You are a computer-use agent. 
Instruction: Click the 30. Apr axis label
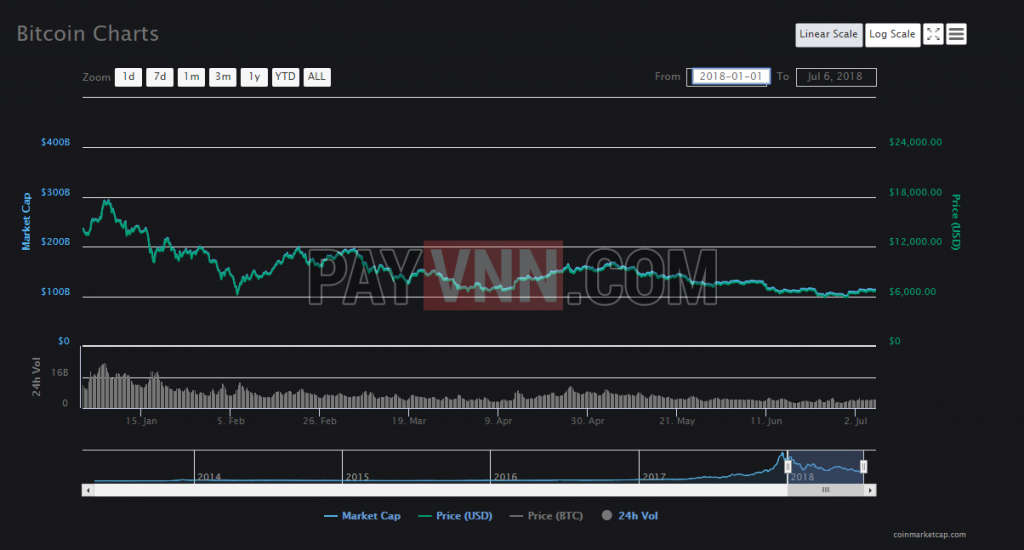pyautogui.click(x=588, y=421)
